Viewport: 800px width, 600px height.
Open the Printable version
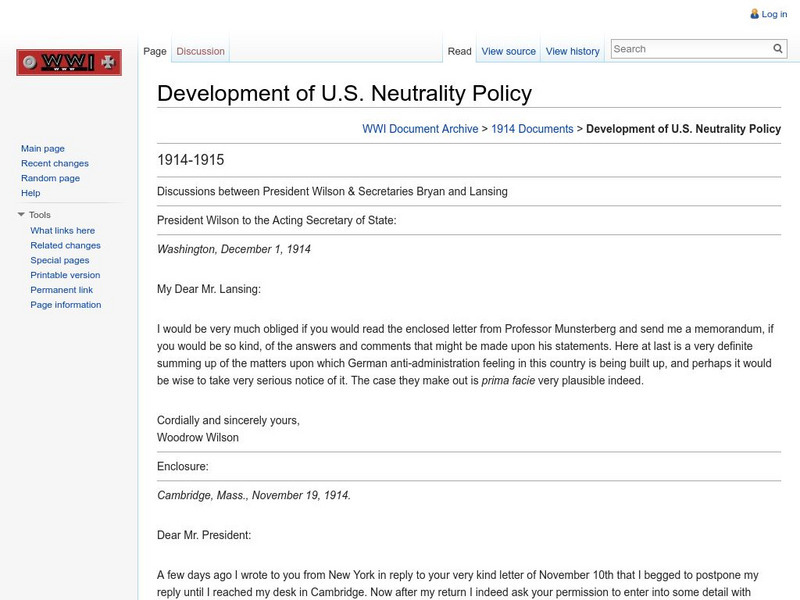click(x=64, y=275)
